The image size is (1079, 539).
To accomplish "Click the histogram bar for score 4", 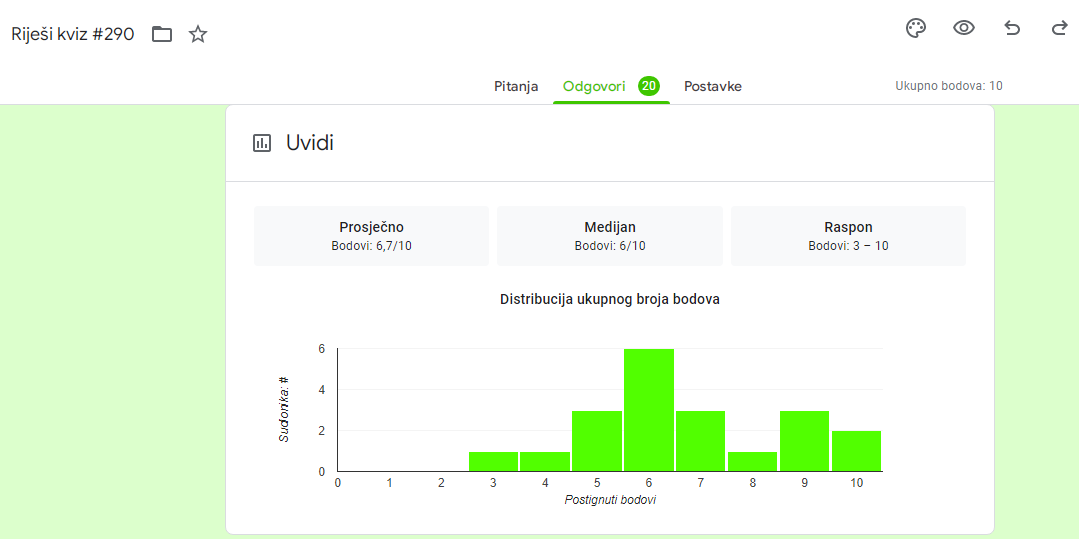I will [x=545, y=461].
